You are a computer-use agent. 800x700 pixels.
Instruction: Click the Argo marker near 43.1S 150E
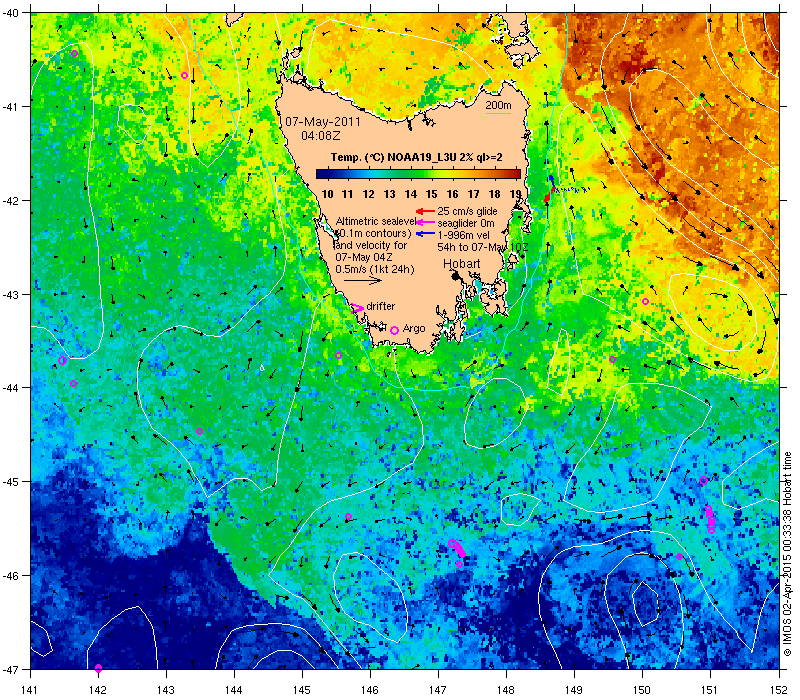coord(645,302)
